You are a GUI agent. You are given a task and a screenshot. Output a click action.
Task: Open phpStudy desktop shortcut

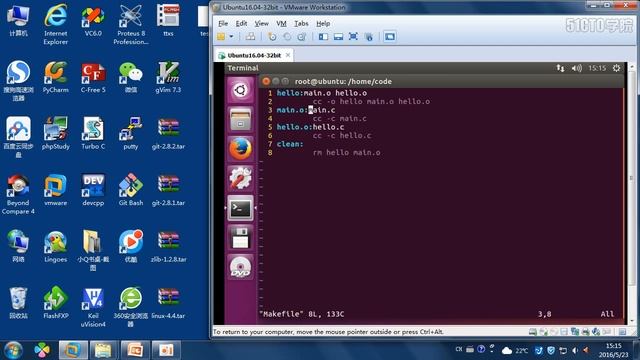56,133
